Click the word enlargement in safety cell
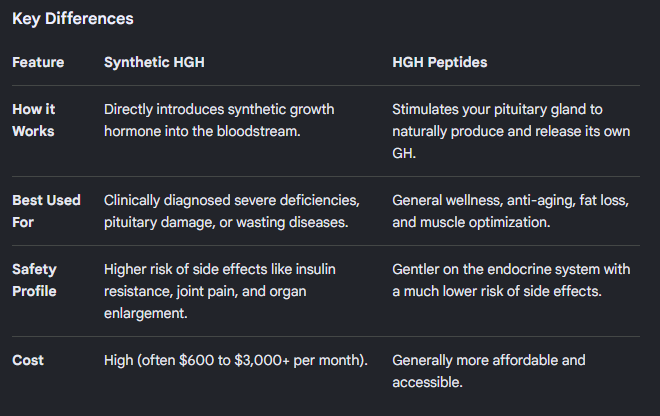 (x=145, y=313)
